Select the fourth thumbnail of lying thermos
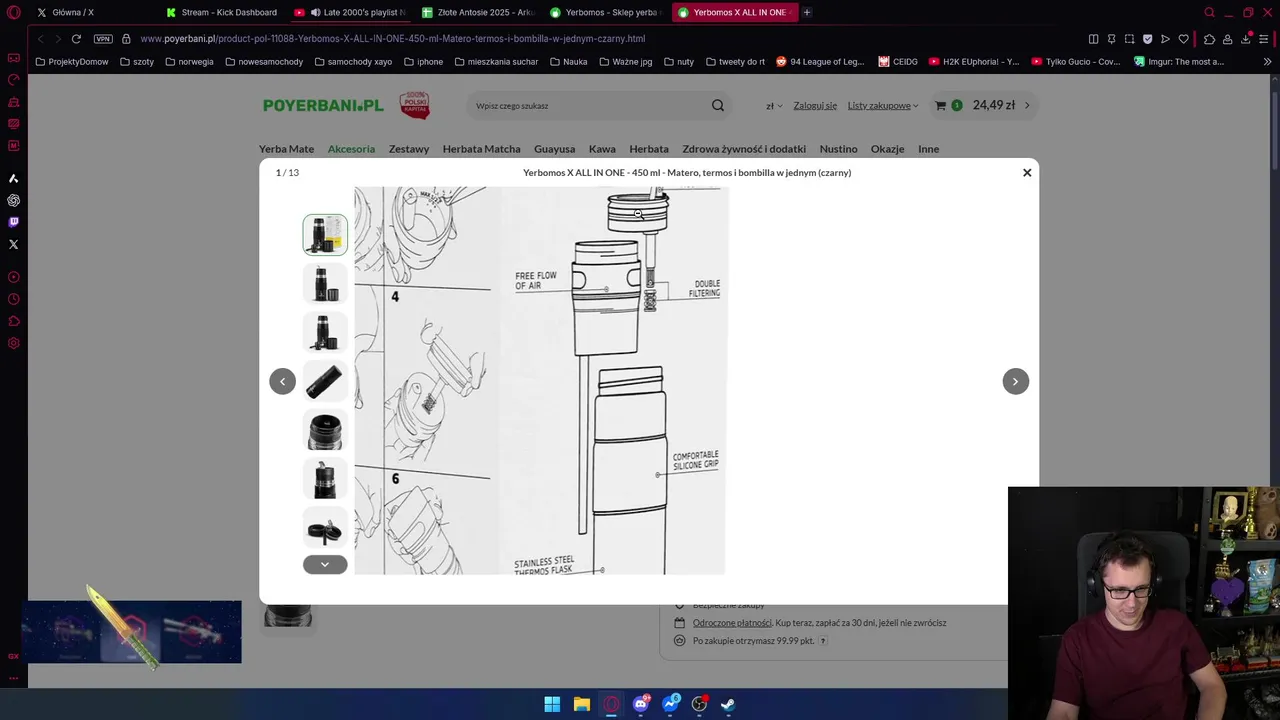 [x=325, y=381]
